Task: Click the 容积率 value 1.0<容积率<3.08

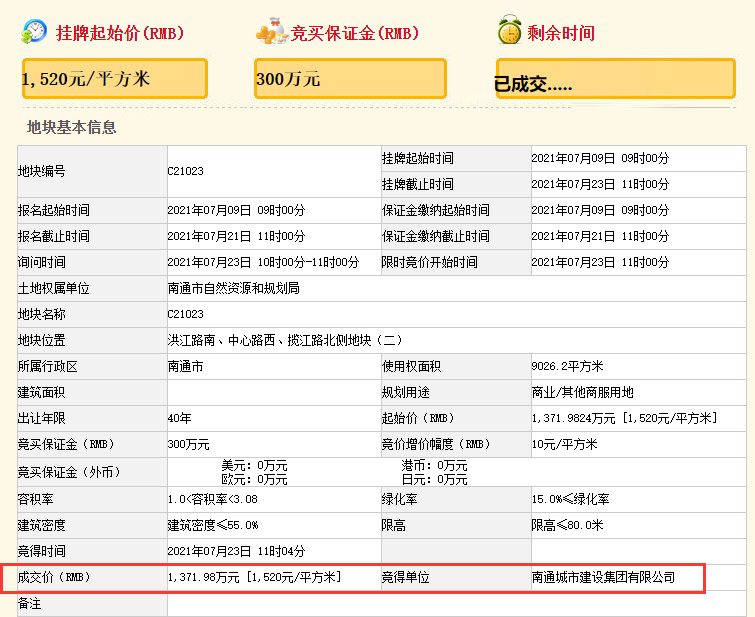Action: 213,499
